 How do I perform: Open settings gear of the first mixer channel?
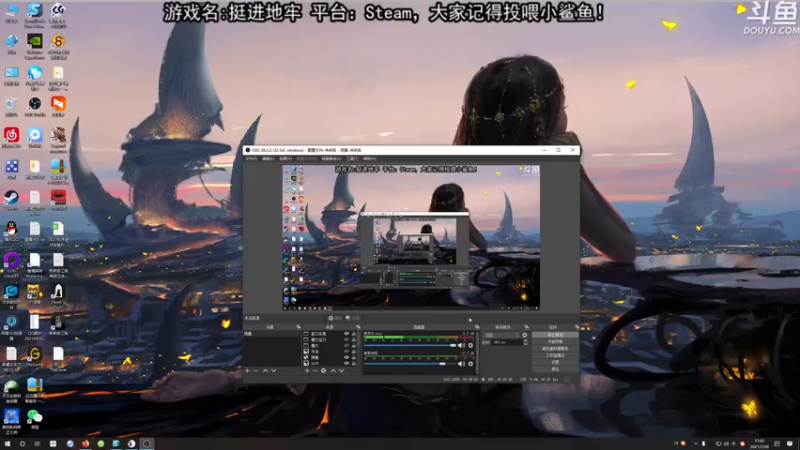470,345
